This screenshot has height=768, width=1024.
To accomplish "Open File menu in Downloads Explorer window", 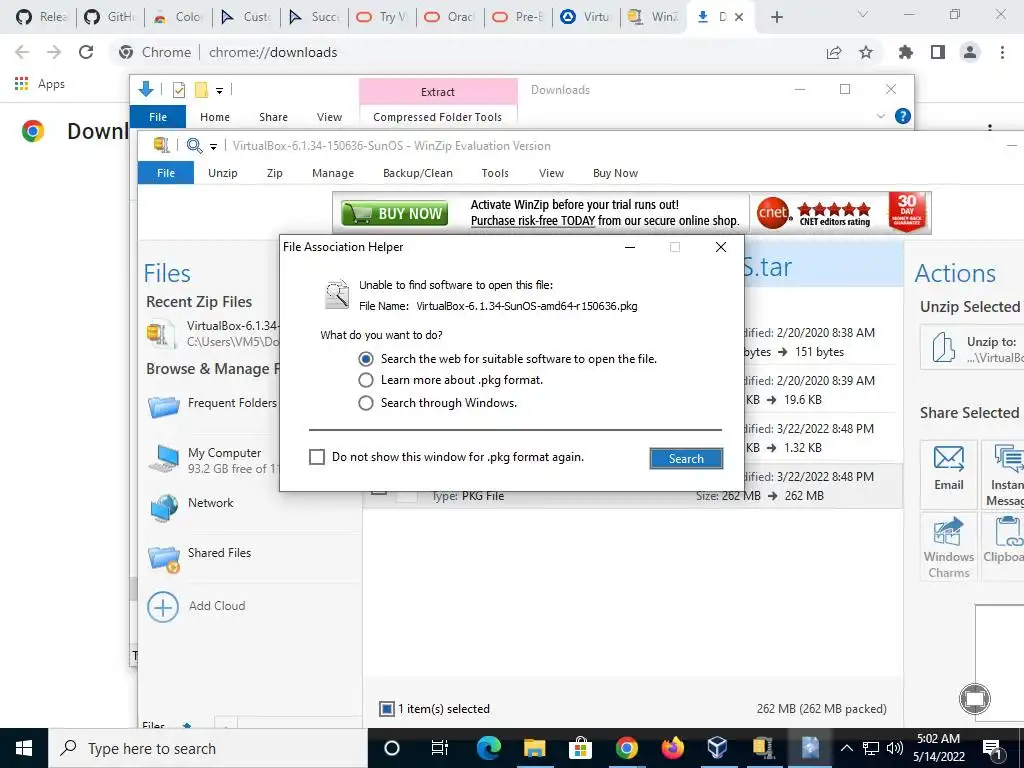I will point(158,117).
